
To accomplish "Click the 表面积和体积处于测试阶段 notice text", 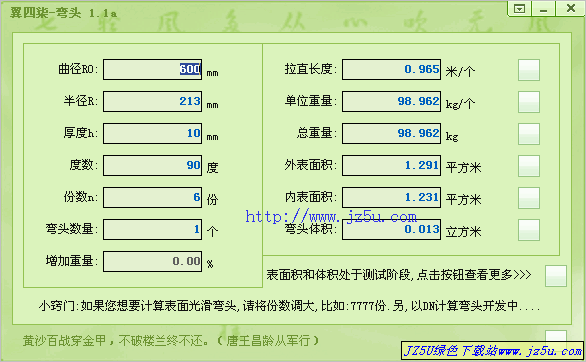I will click(399, 275).
